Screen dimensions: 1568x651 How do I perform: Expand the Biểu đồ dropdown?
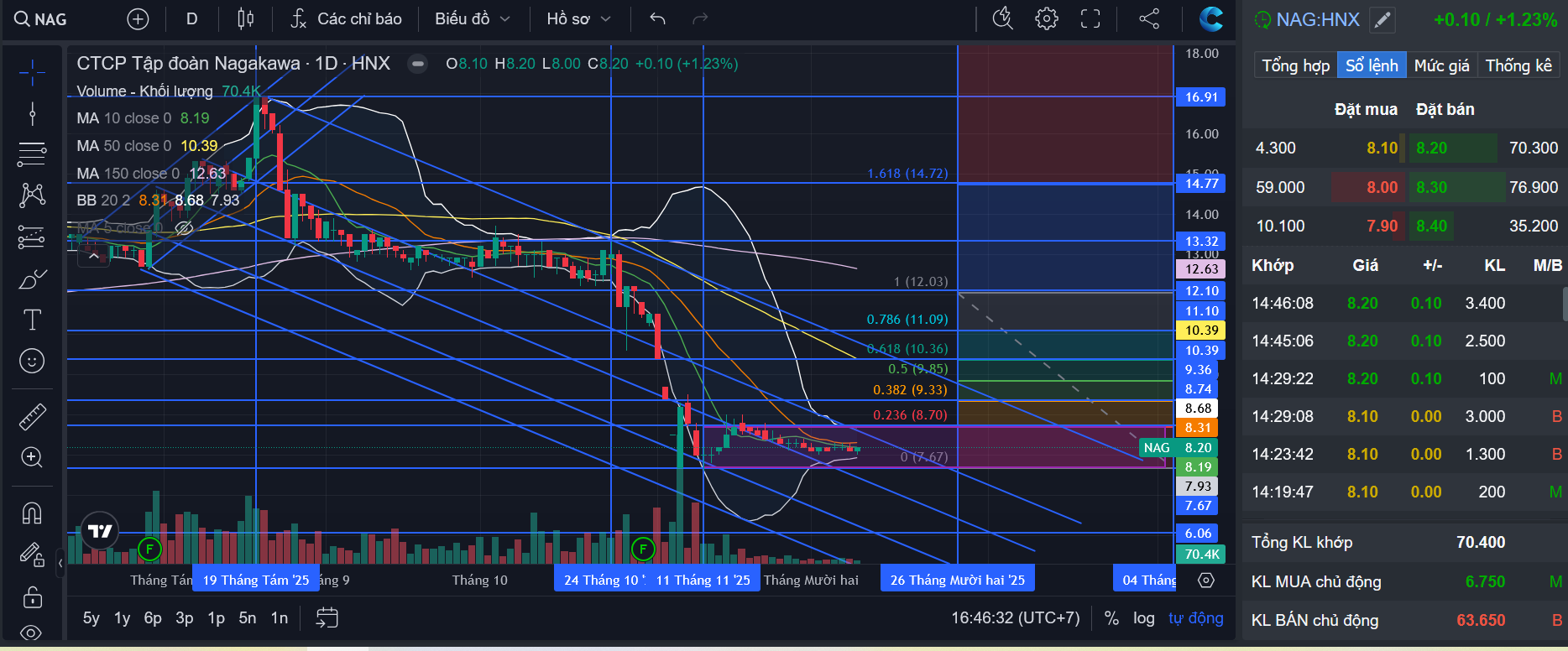click(x=472, y=18)
